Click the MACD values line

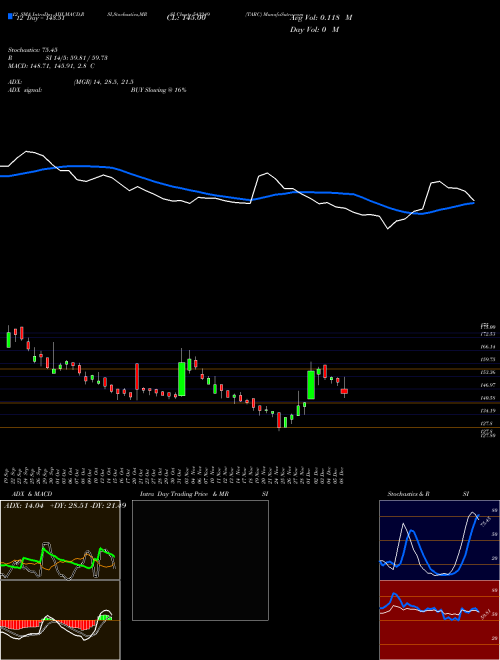click(x=51, y=66)
